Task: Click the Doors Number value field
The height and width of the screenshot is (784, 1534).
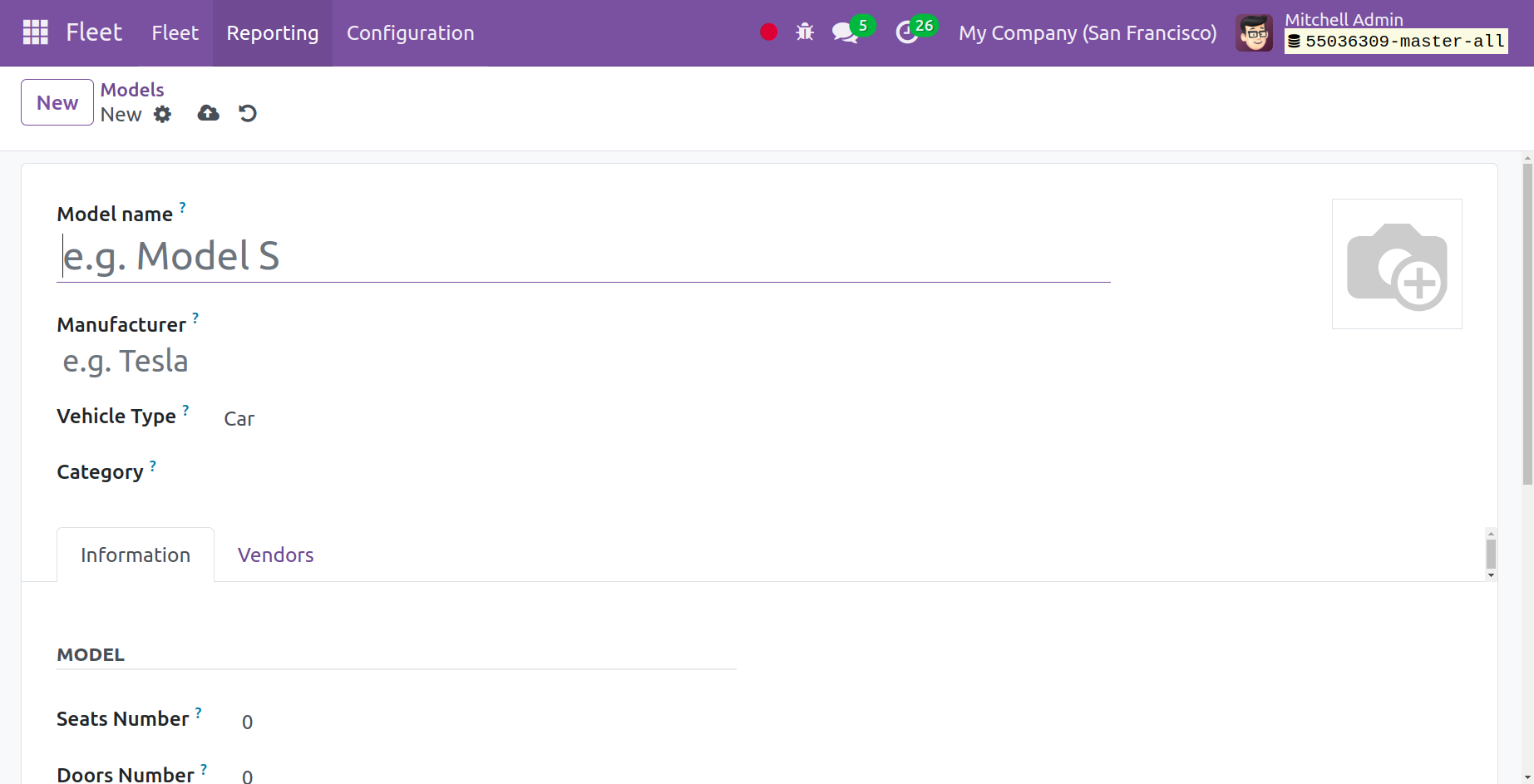Action: (486, 776)
